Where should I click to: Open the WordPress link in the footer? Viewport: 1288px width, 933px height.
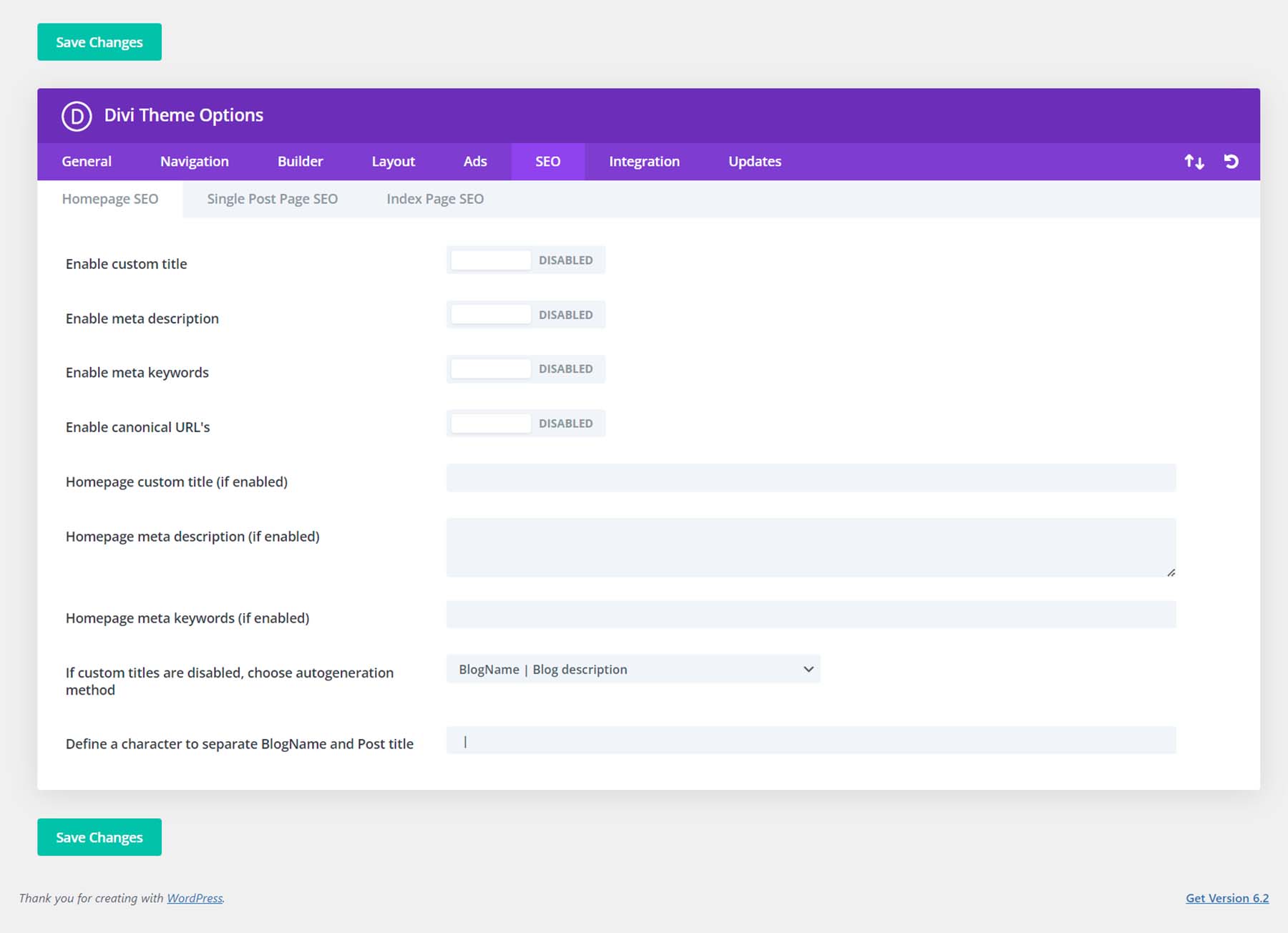(195, 898)
